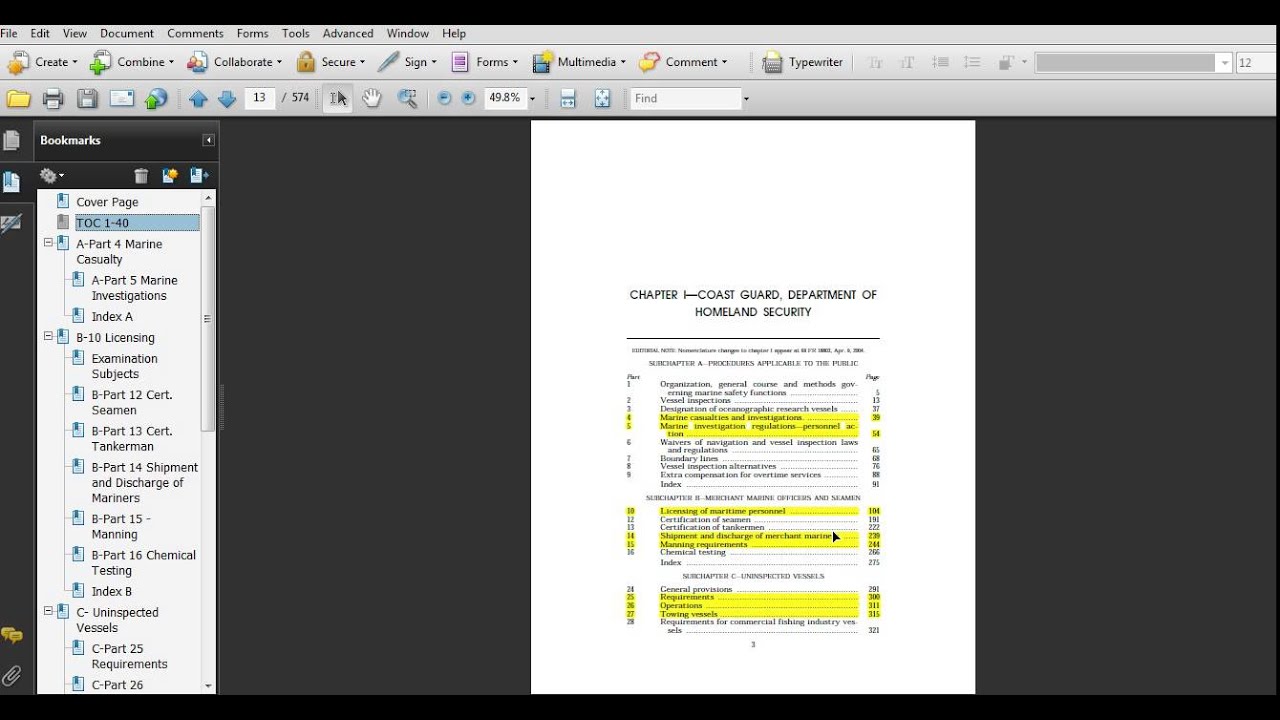The width and height of the screenshot is (1280, 720).
Task: Open the Pages panel icon in the sidebar
Action: point(11,141)
